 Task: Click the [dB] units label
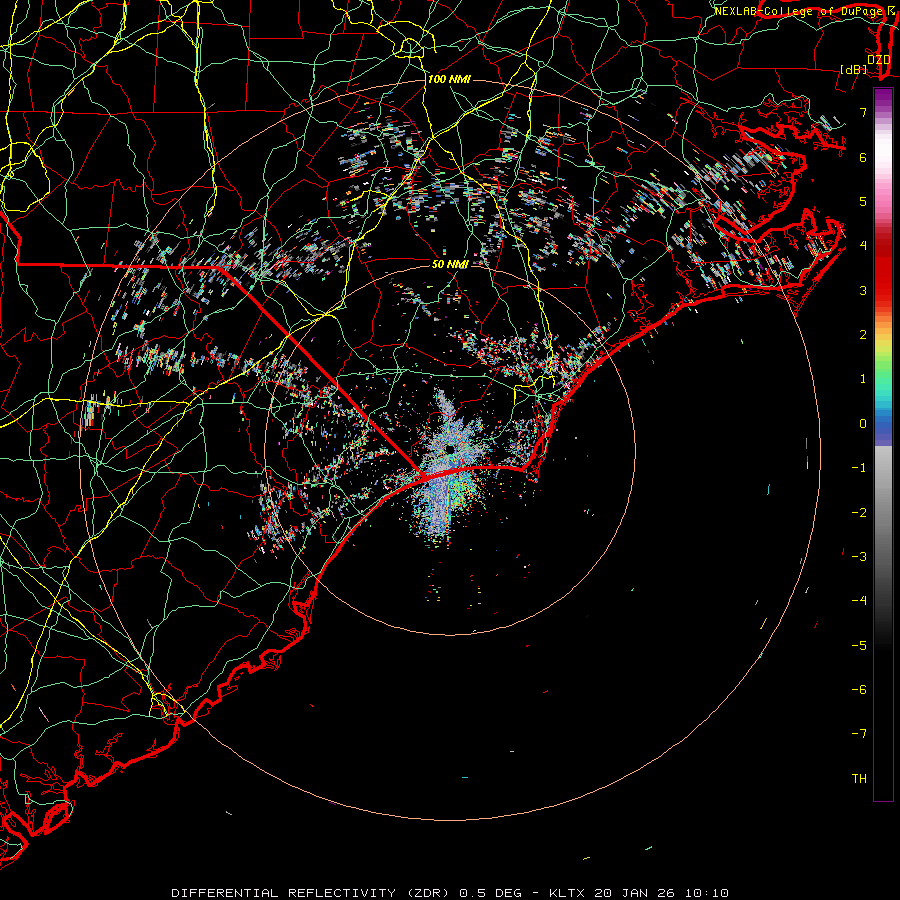coord(854,69)
